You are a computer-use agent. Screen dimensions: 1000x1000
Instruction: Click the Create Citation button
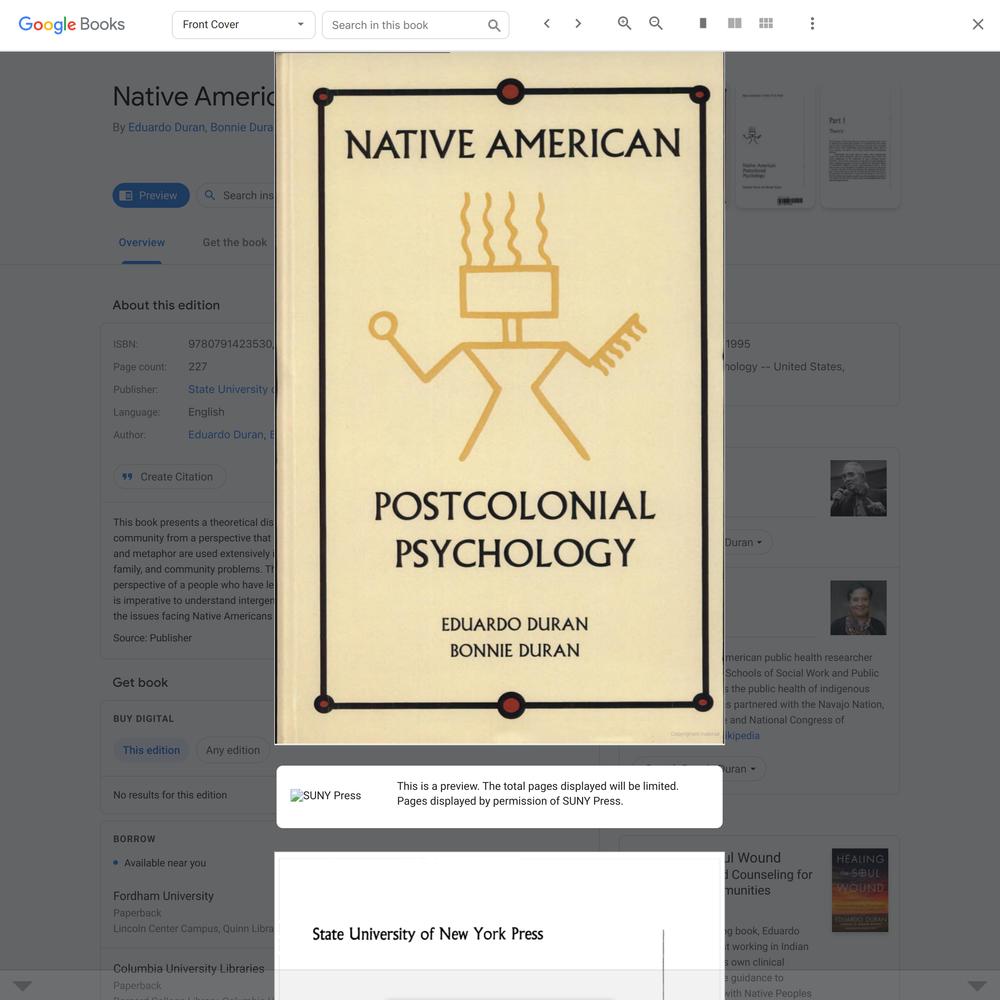point(169,476)
